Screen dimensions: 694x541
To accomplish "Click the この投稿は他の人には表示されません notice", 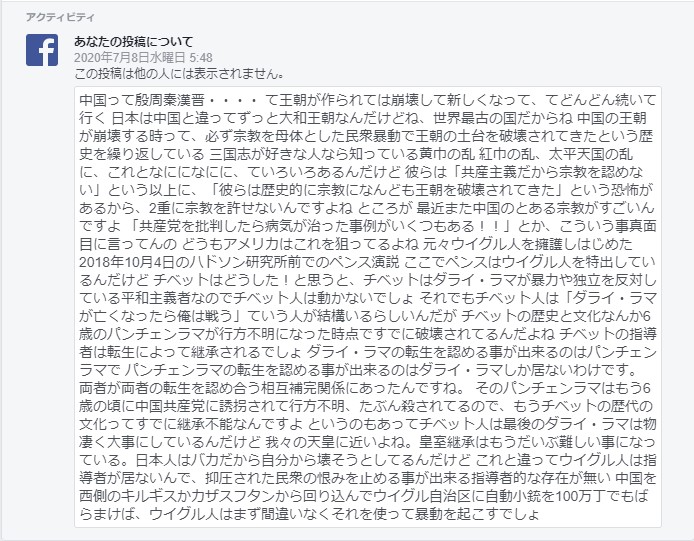I will (x=179, y=73).
